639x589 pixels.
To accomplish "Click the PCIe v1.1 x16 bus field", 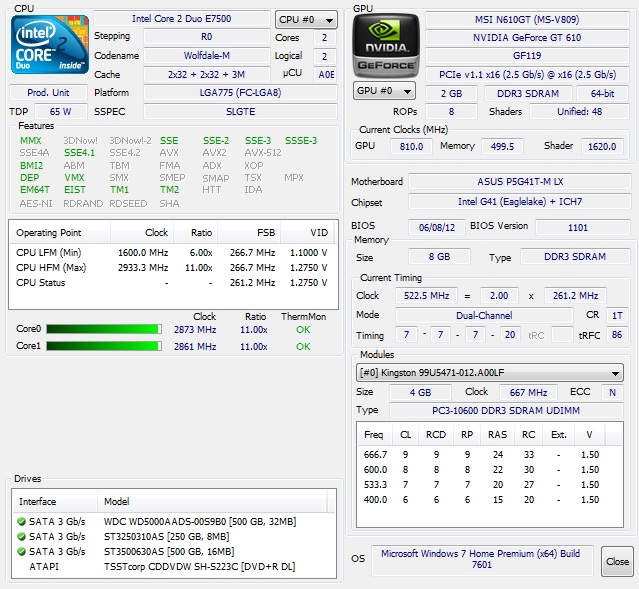I will pos(527,74).
